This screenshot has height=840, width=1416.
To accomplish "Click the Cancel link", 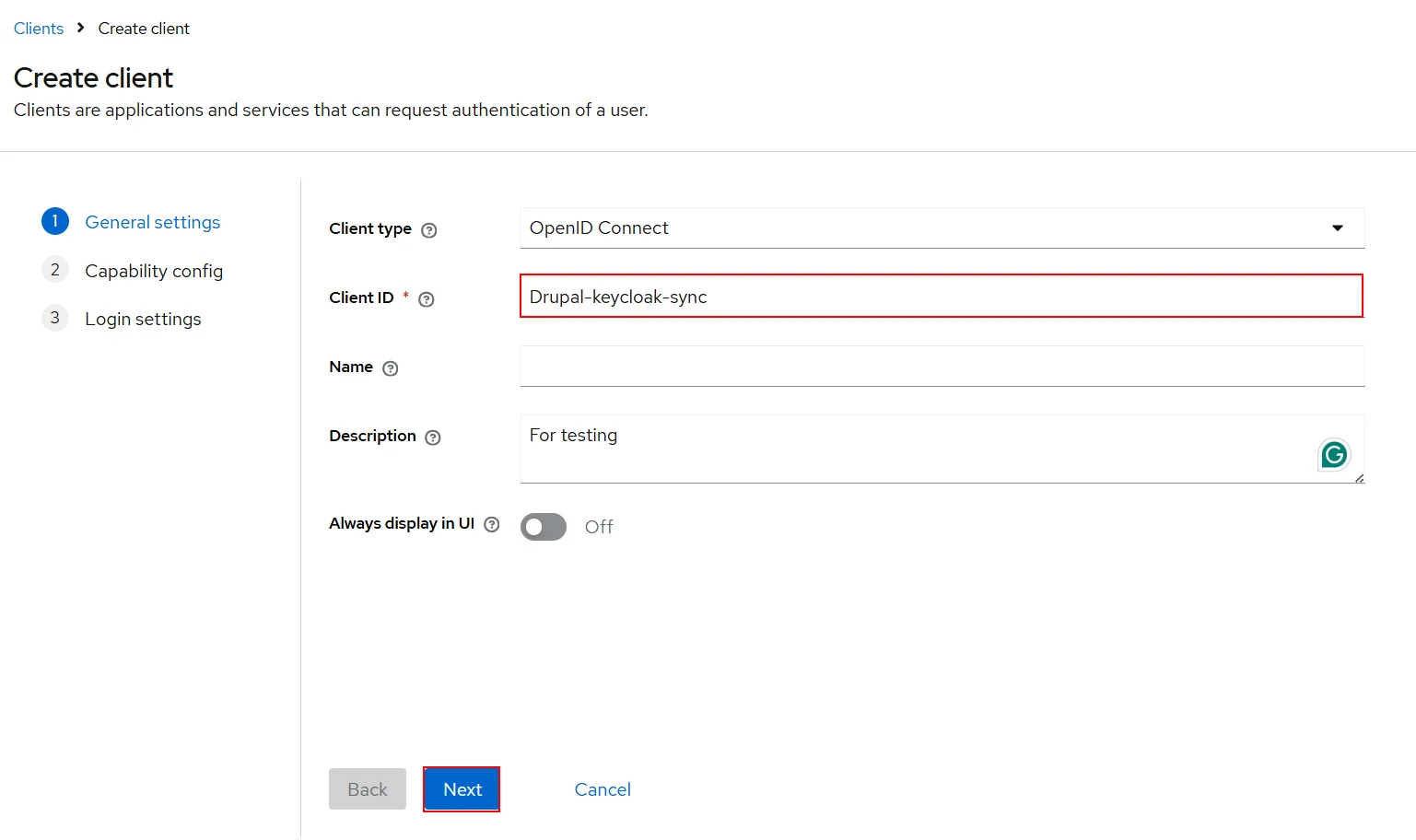I will click(x=602, y=789).
